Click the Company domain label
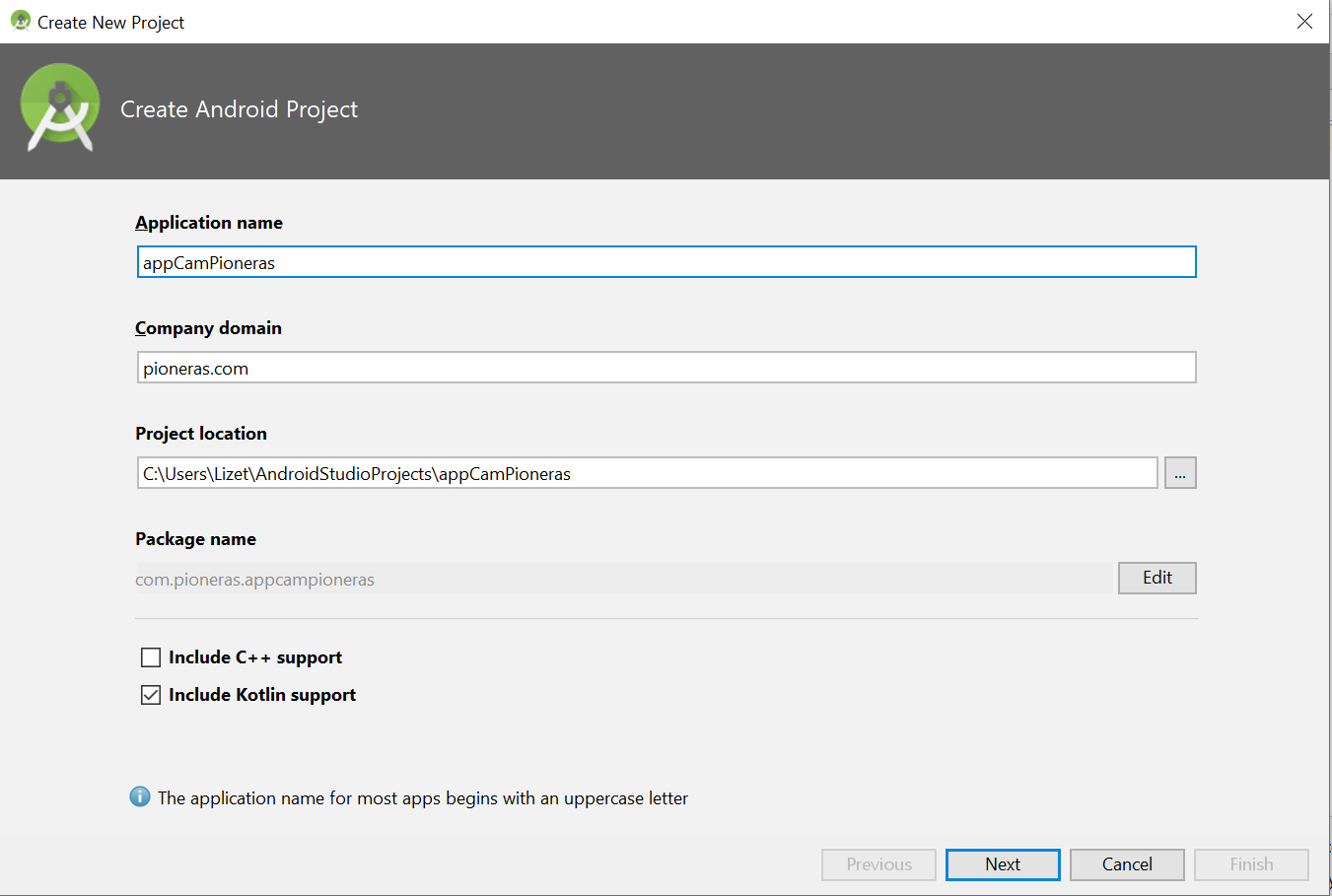Image resolution: width=1332 pixels, height=896 pixels. pos(208,328)
